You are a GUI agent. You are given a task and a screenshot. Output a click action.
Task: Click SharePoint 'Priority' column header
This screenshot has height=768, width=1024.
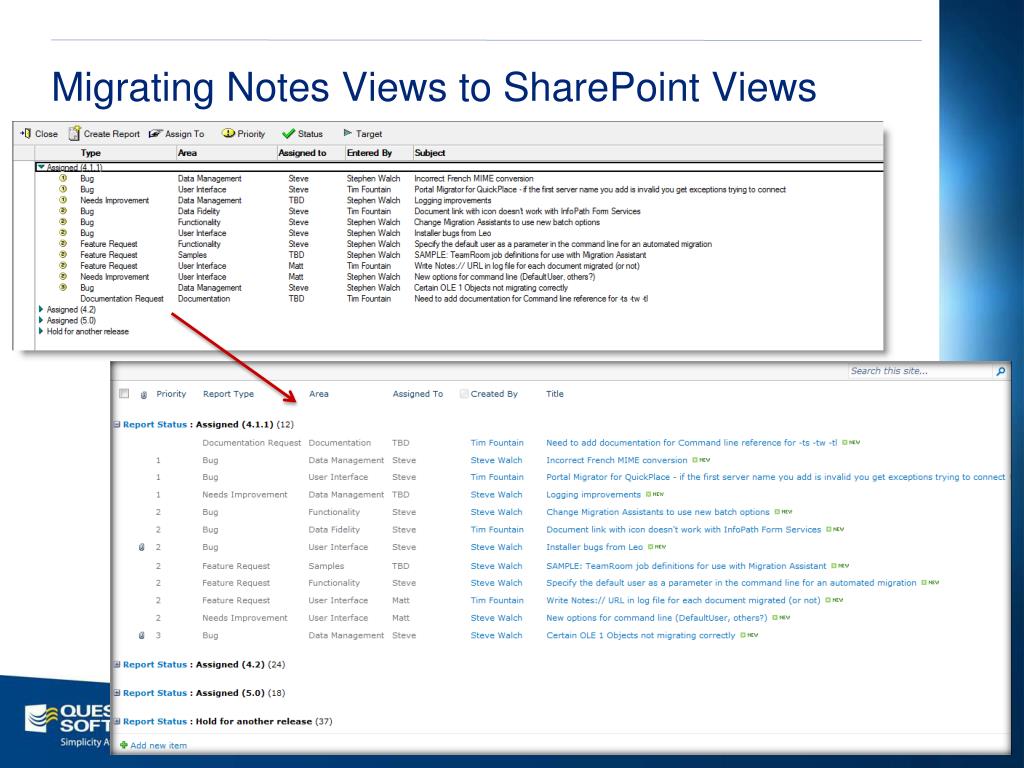click(171, 394)
